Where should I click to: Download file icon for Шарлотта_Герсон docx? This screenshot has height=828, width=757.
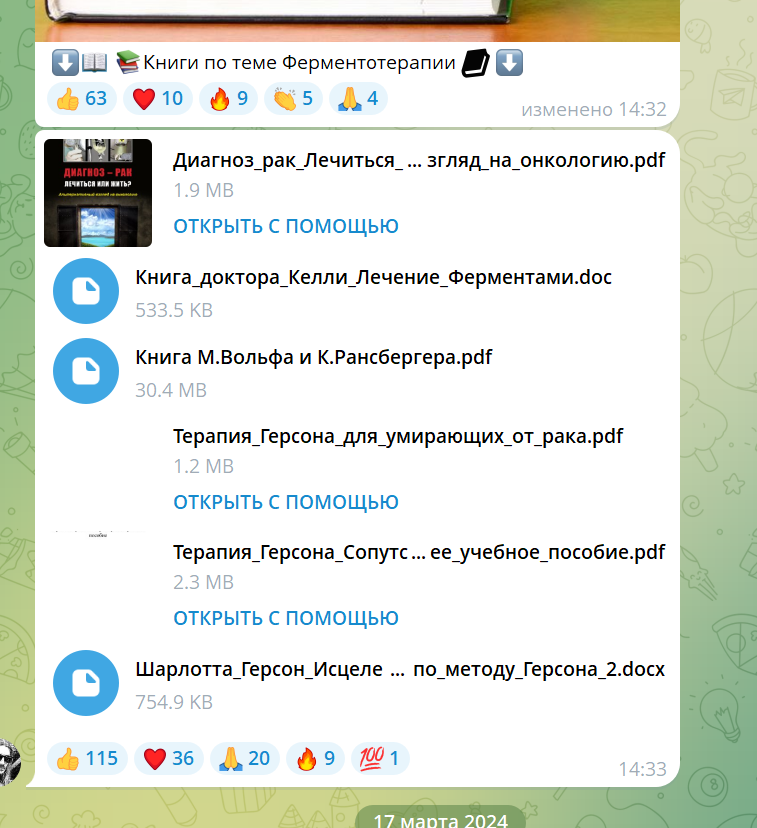86,683
